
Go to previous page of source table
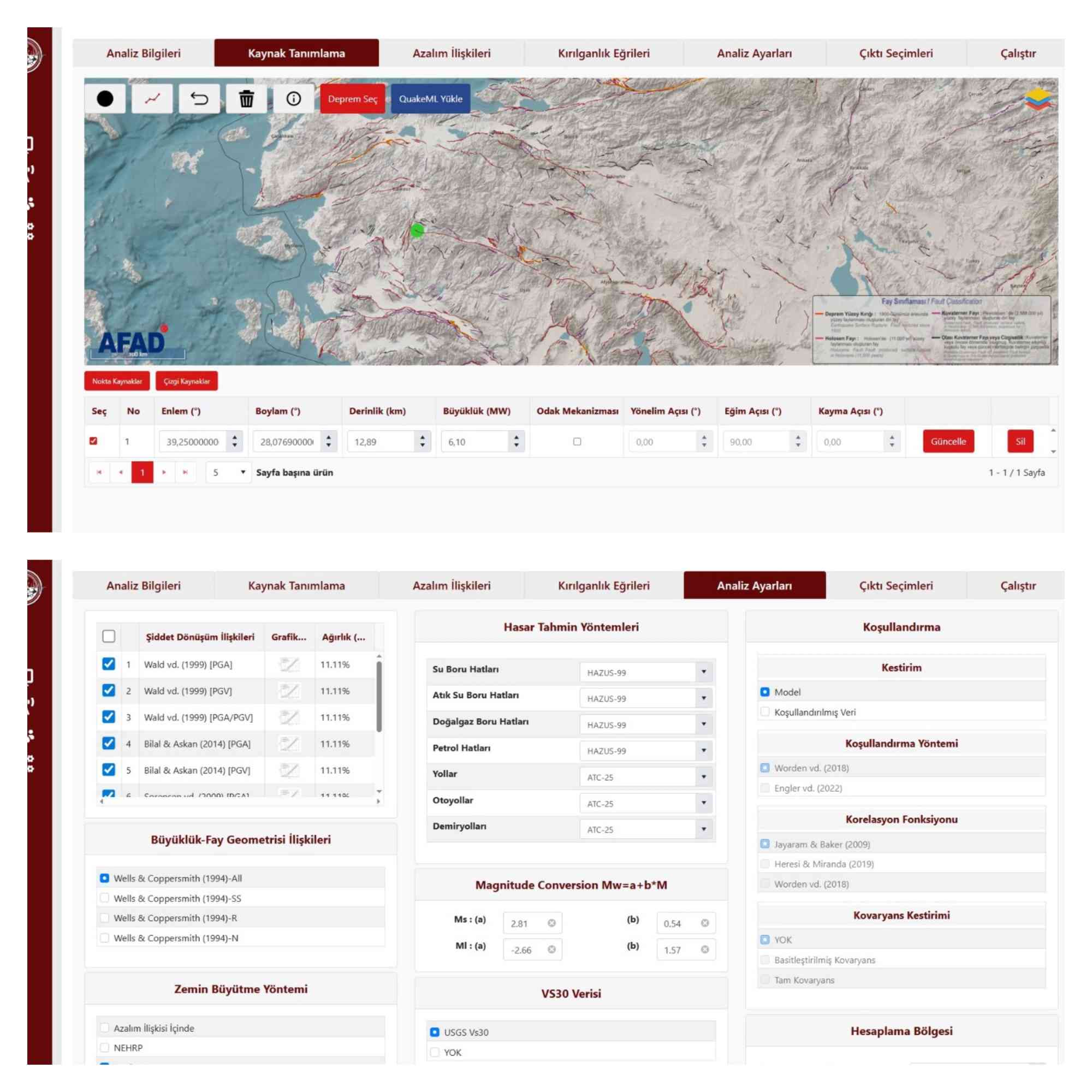tap(121, 472)
